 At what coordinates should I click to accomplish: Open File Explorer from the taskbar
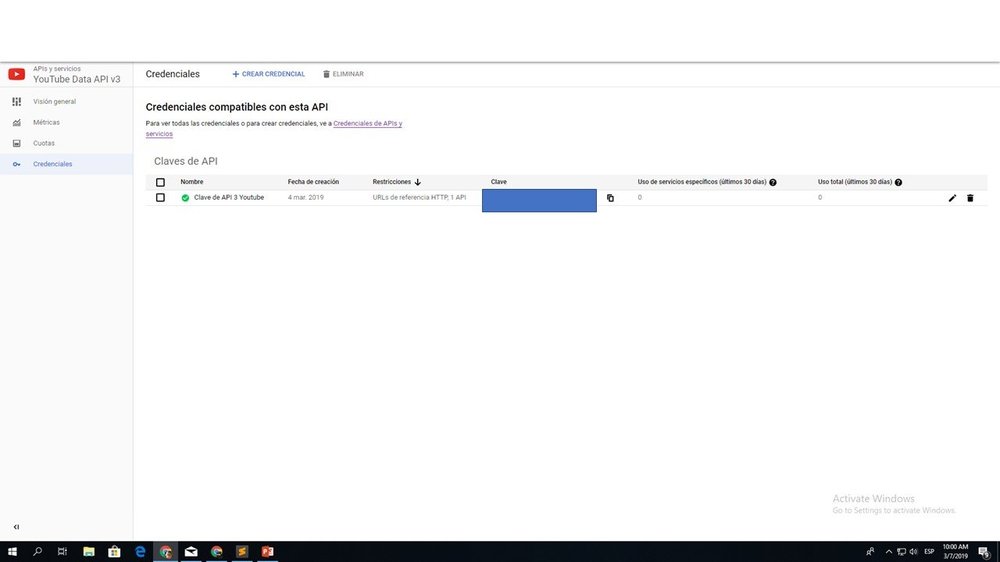tap(89, 551)
